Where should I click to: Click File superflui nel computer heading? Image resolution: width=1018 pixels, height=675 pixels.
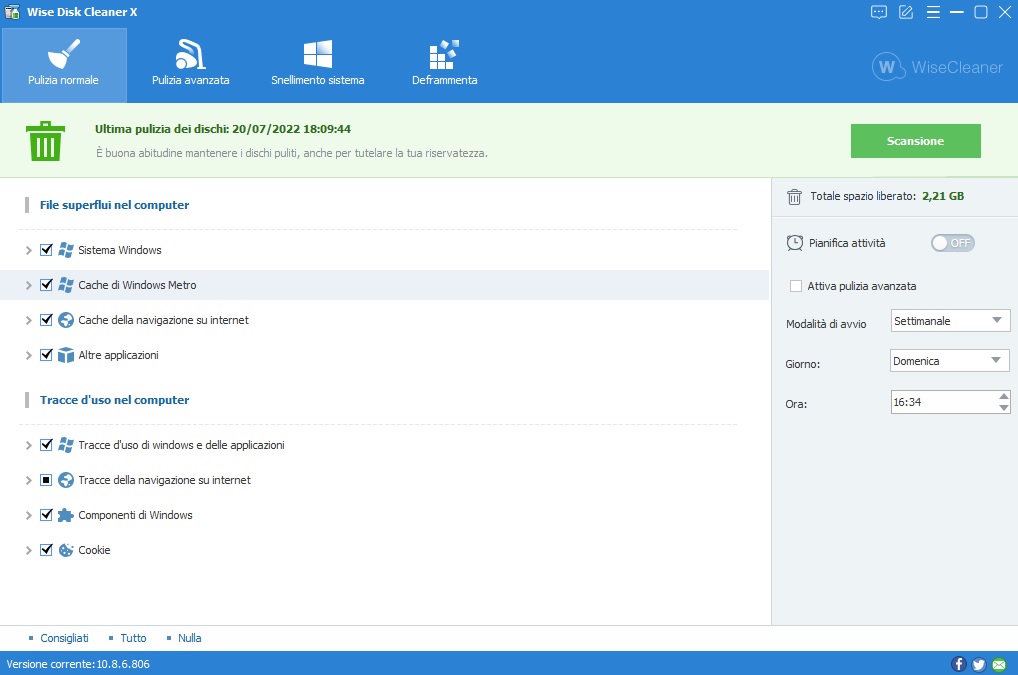pyautogui.click(x=114, y=205)
